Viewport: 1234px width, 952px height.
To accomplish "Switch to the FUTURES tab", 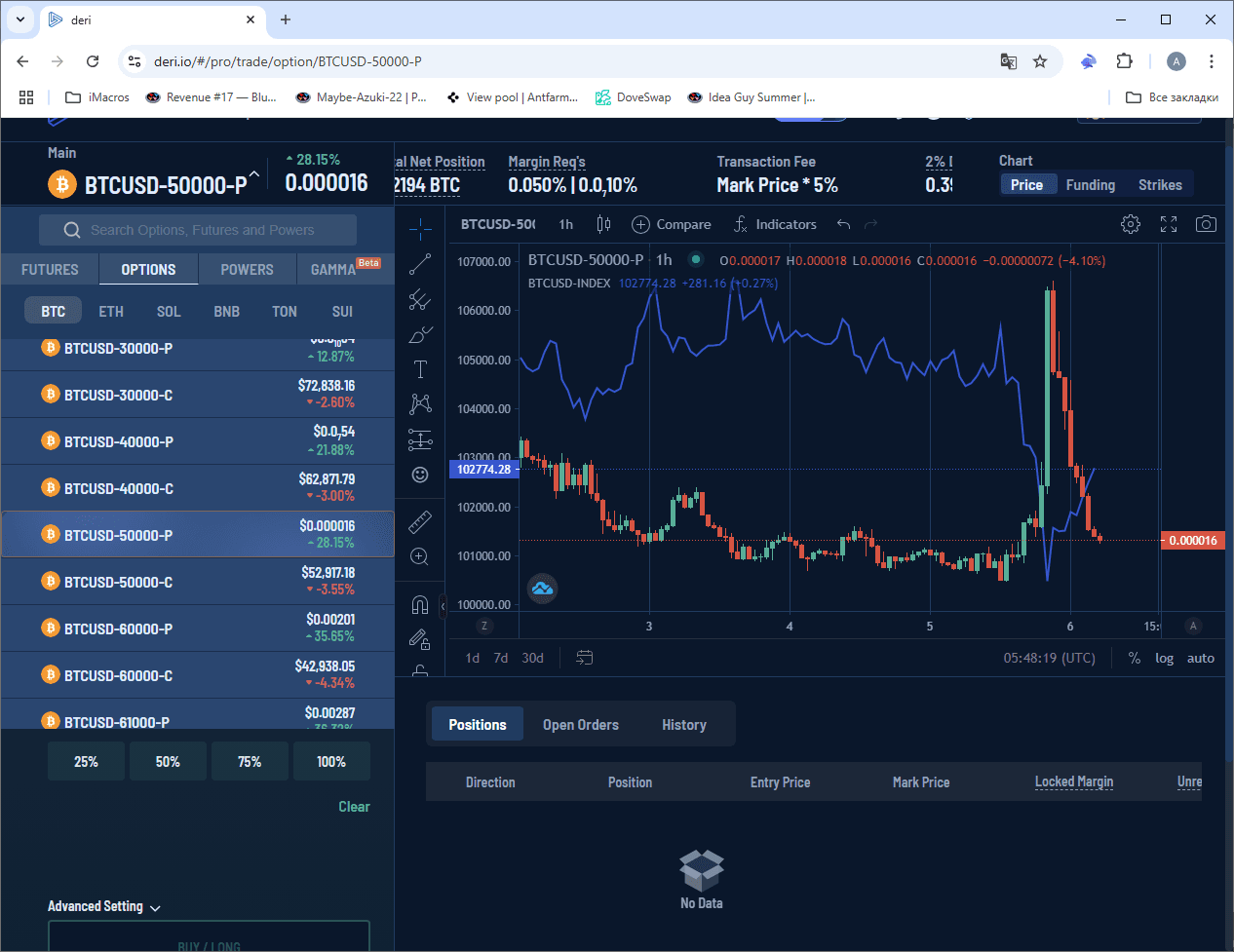I will click(x=50, y=270).
